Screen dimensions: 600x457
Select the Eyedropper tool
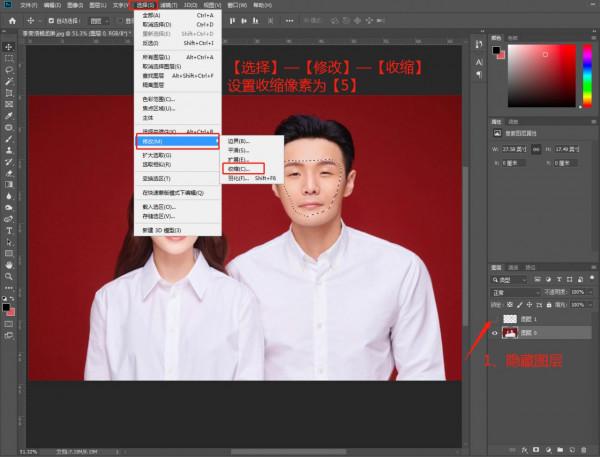[x=8, y=116]
